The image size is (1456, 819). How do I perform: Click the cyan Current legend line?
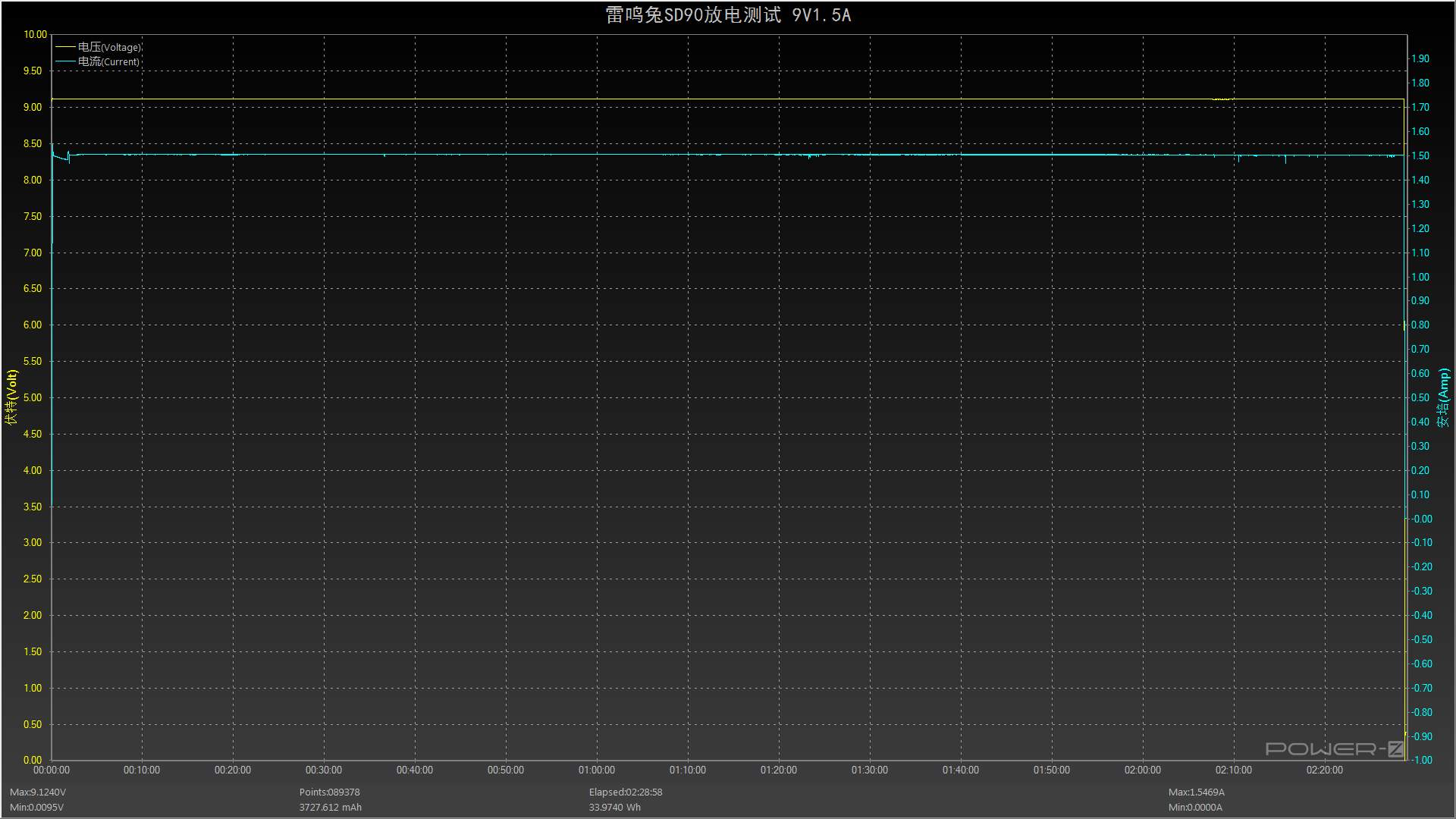(x=66, y=61)
